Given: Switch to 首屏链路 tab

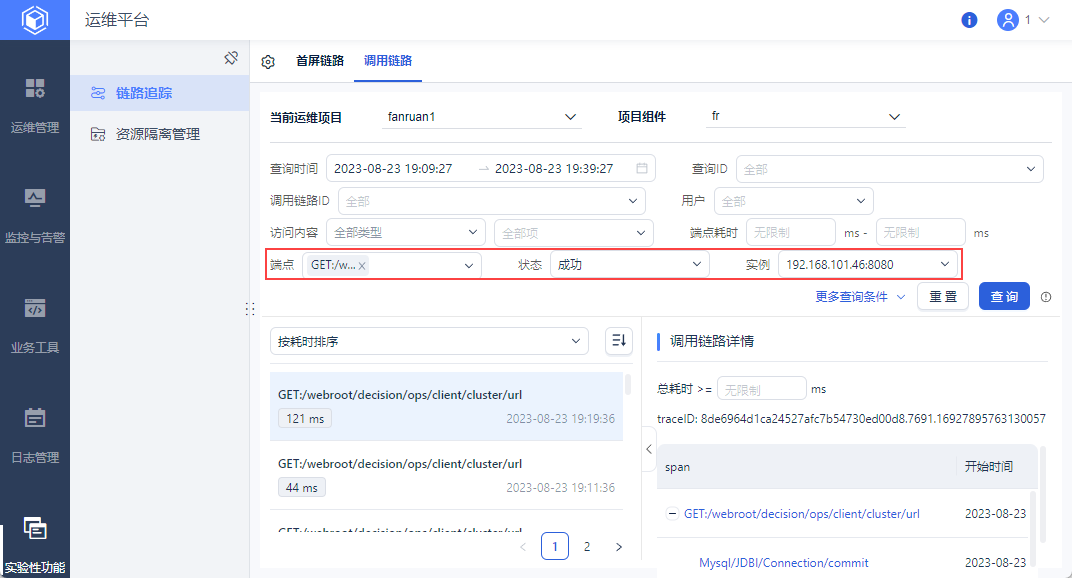Looking at the screenshot, I should tap(319, 61).
